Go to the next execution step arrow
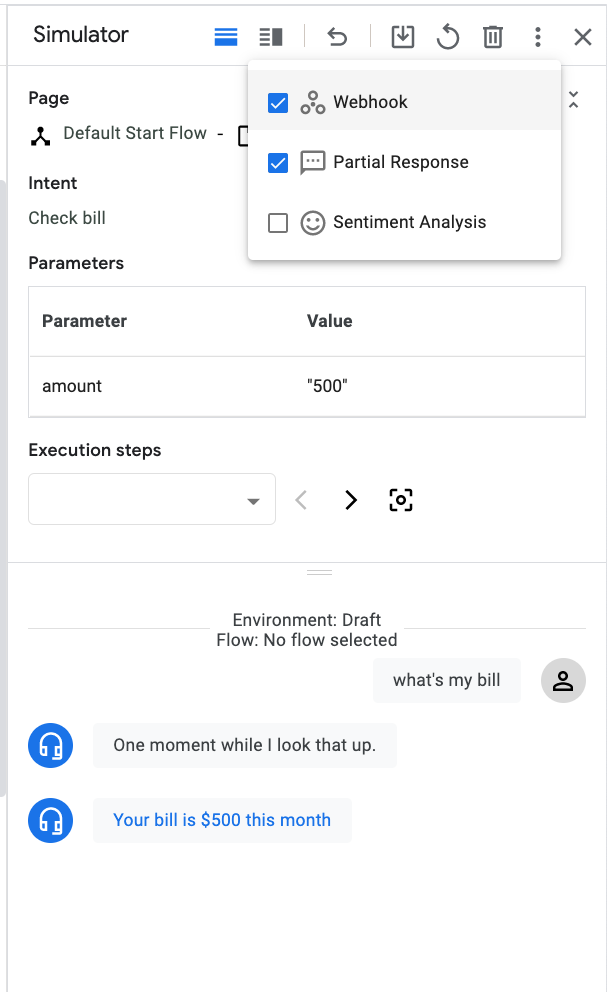The width and height of the screenshot is (607, 992). [351, 500]
